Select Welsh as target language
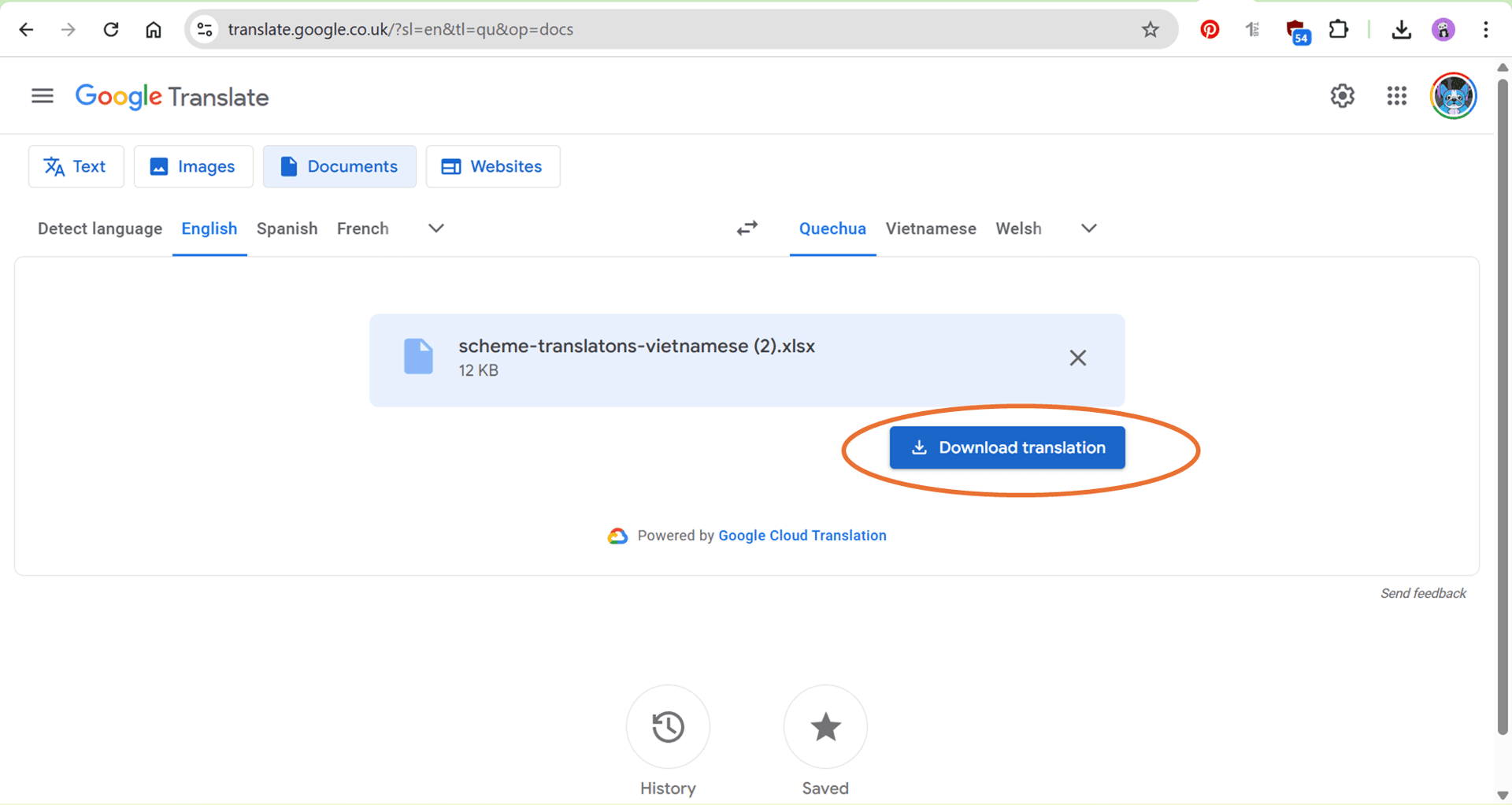The height and width of the screenshot is (805, 1512). 1018,228
